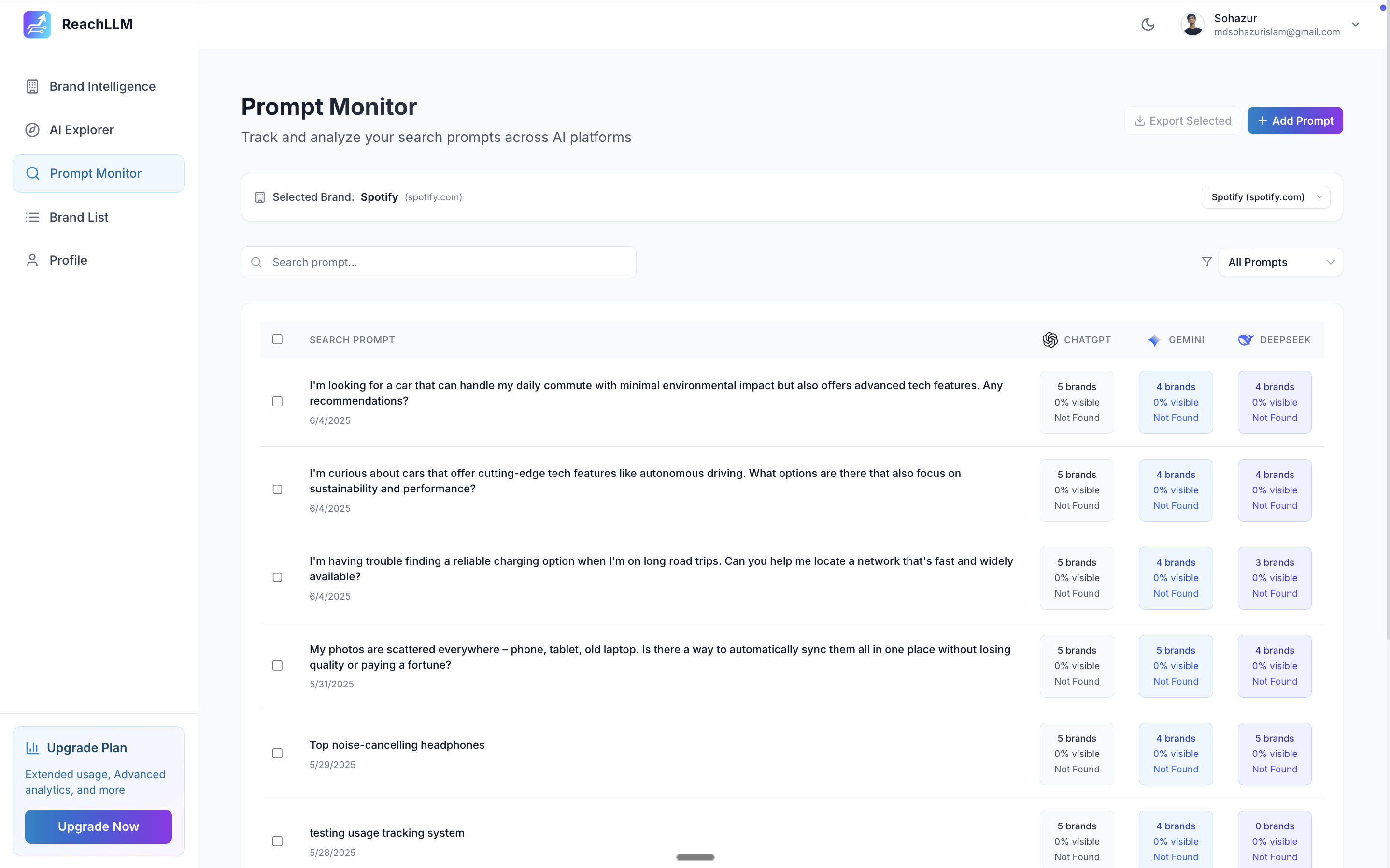Click the DeepSeek whale logo in header

pos(1245,340)
